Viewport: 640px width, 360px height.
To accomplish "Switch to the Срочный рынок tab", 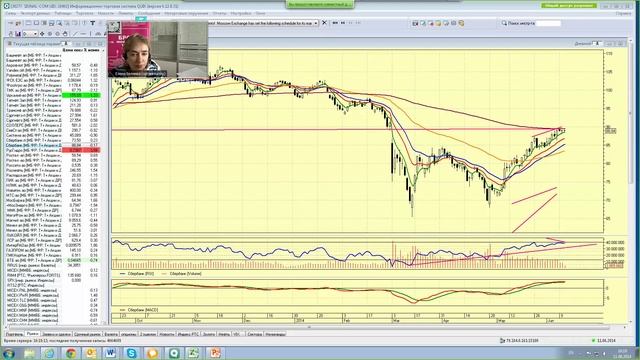I will click(x=87, y=334).
